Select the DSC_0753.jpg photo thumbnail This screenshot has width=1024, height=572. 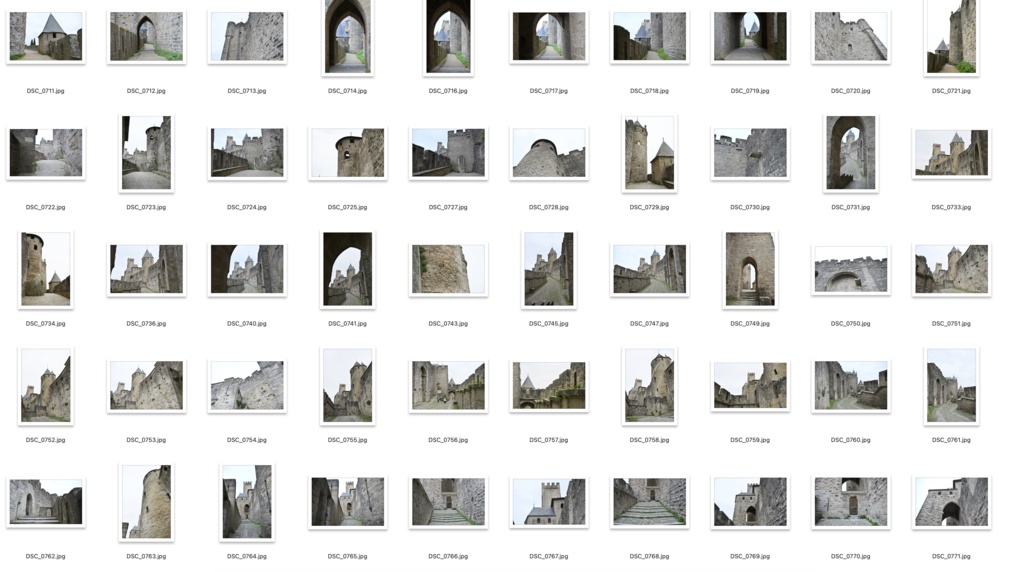(x=146, y=385)
